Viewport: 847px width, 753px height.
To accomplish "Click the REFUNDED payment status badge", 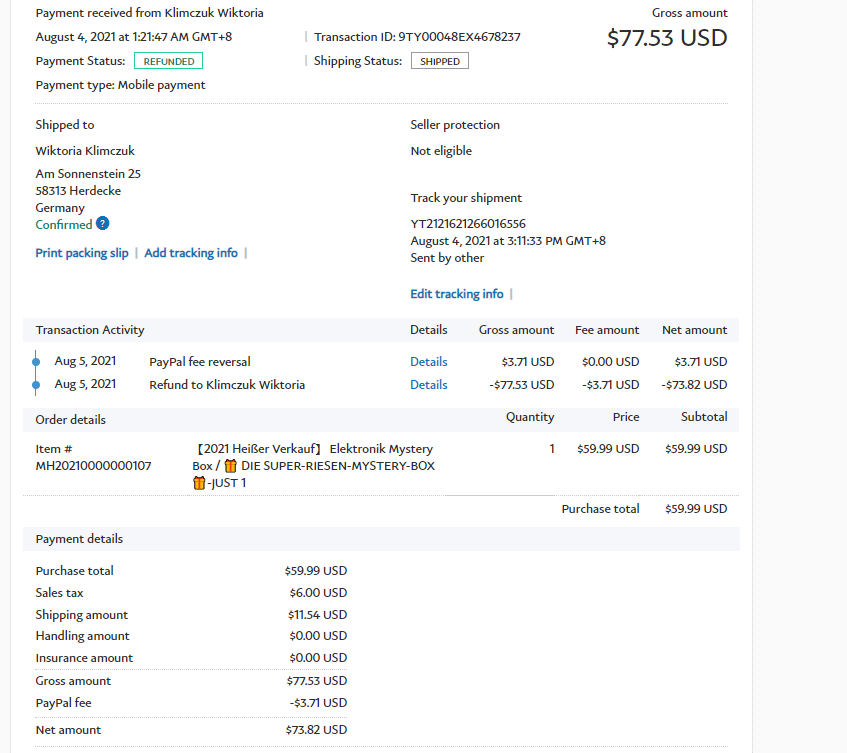I will (x=168, y=61).
